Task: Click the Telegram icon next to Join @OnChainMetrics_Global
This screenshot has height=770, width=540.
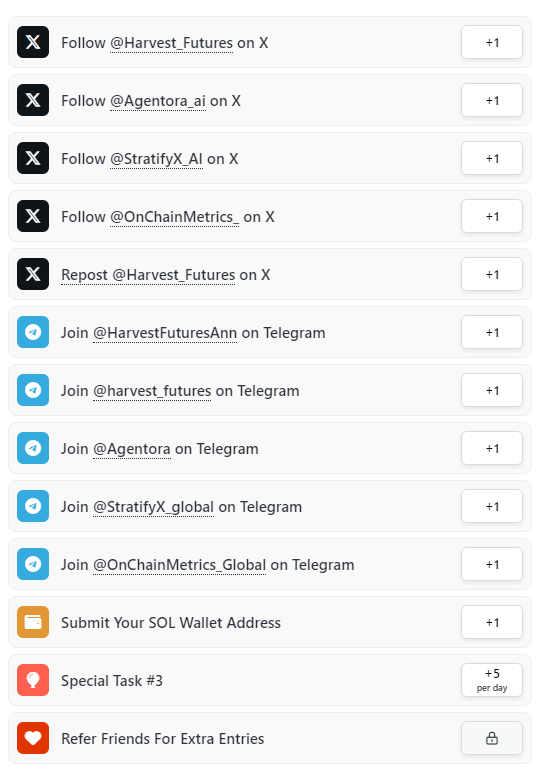Action: 33,564
